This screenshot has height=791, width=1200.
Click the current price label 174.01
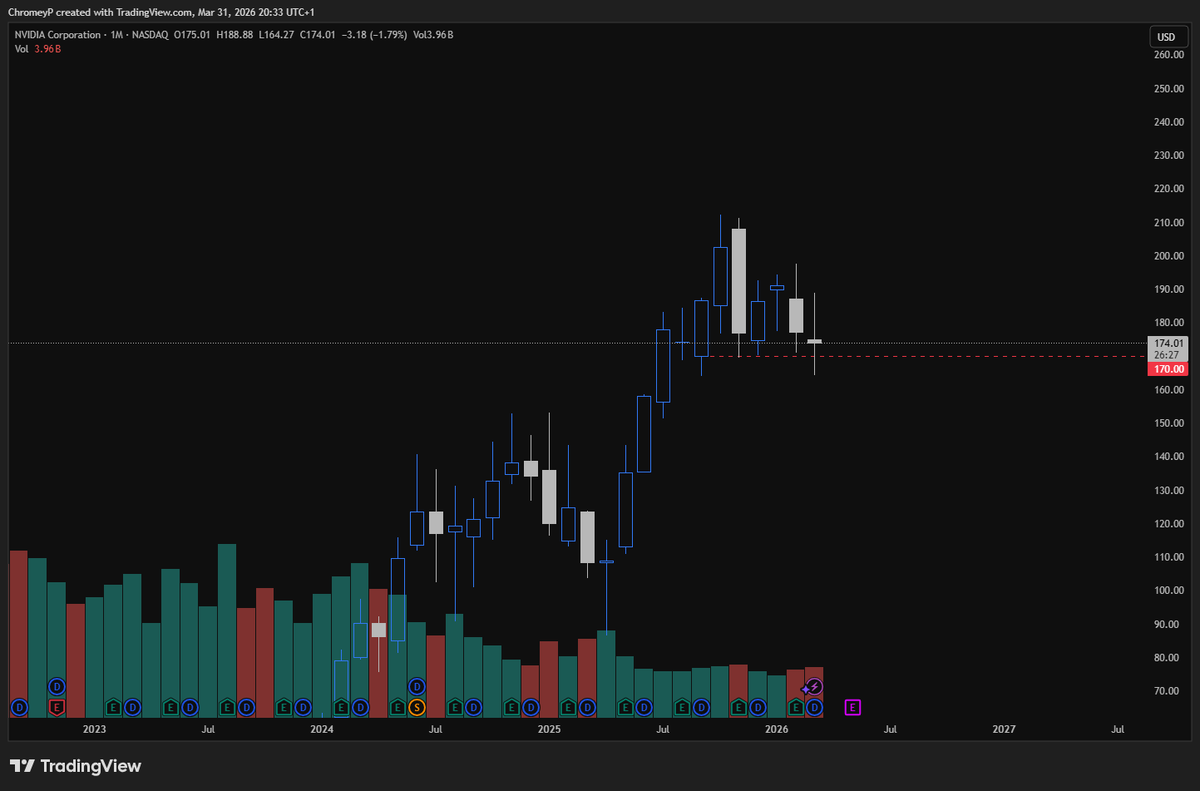tap(1168, 342)
